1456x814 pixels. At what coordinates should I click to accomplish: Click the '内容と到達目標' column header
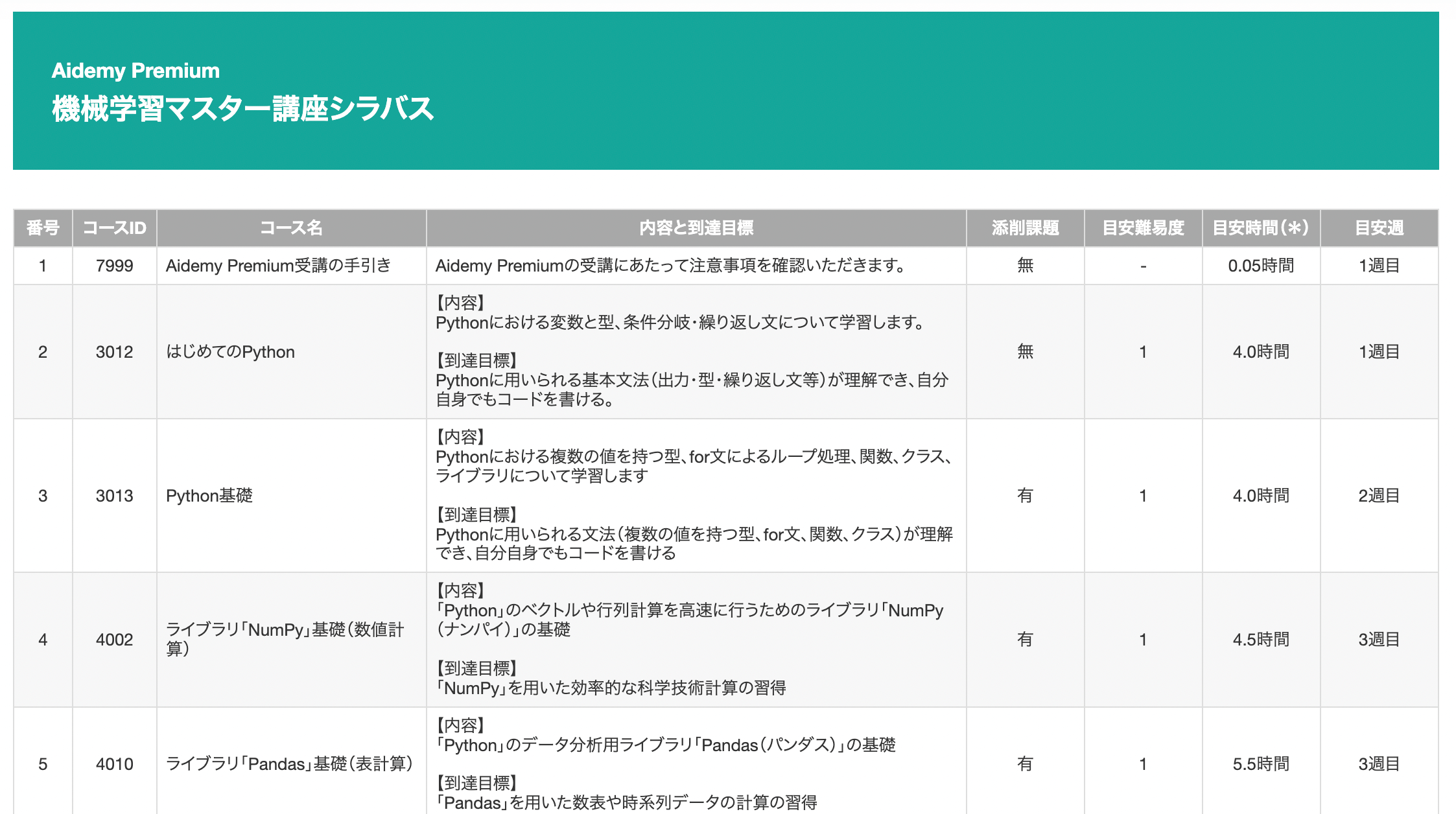point(696,228)
